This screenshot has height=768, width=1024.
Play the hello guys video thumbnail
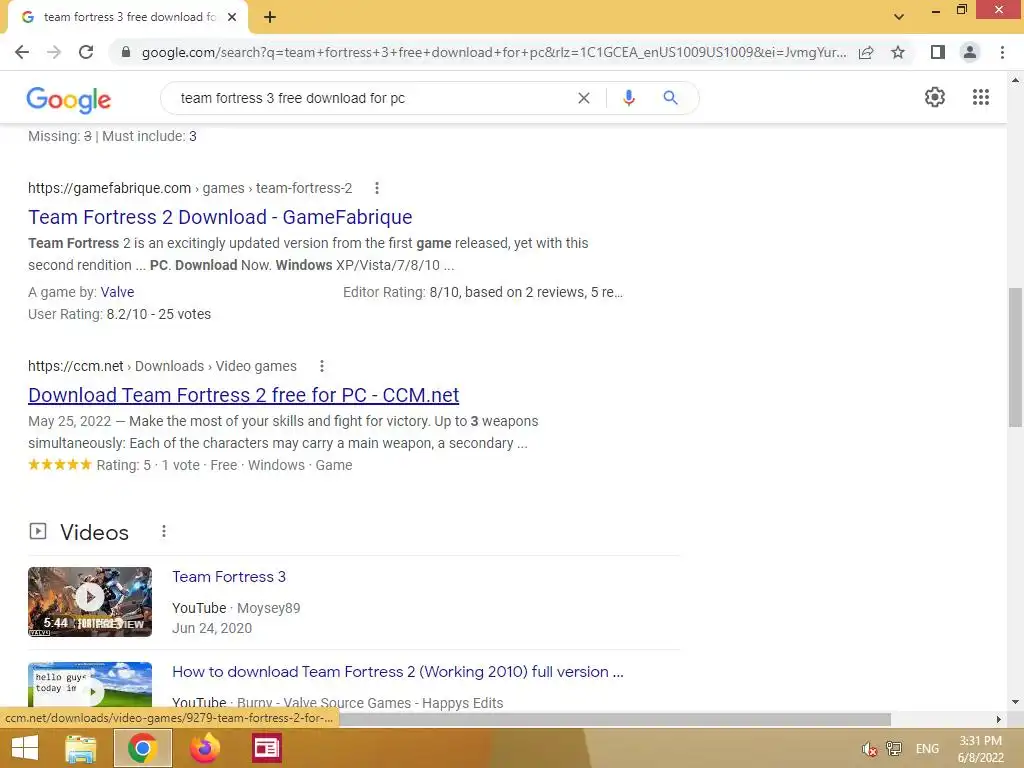click(x=90, y=684)
